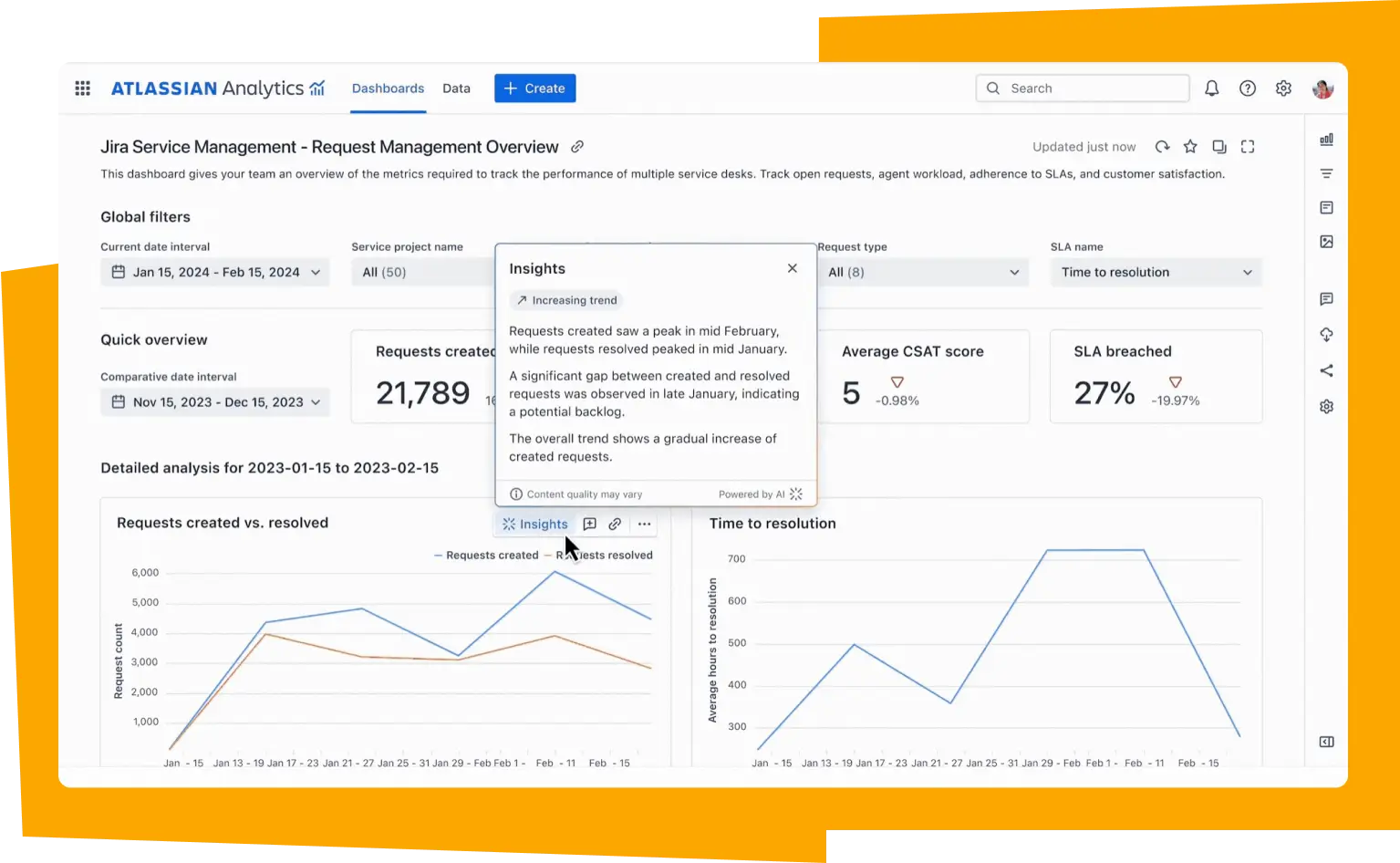Enter full screen dashboard mode
Image resolution: width=1400 pixels, height=863 pixels.
[1248, 147]
